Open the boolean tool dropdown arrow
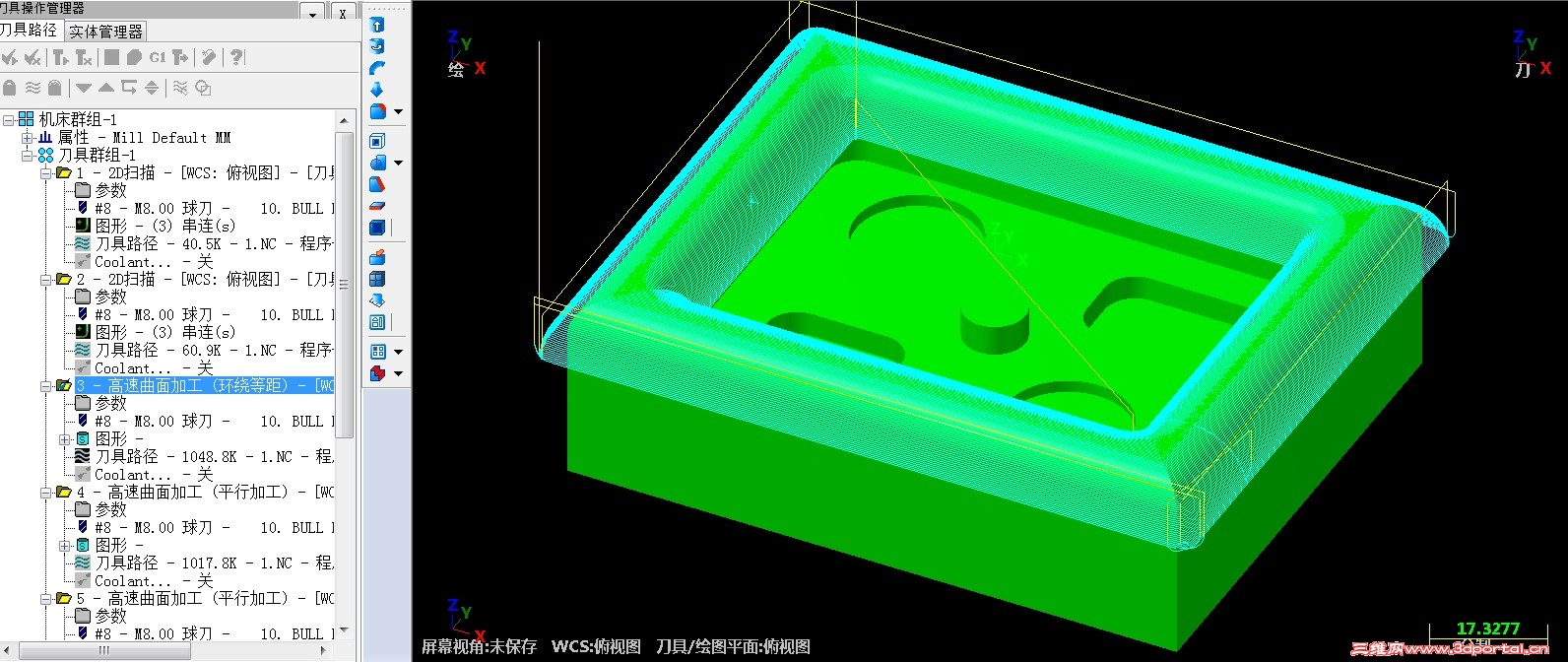The height and width of the screenshot is (662, 1568). 398,164
